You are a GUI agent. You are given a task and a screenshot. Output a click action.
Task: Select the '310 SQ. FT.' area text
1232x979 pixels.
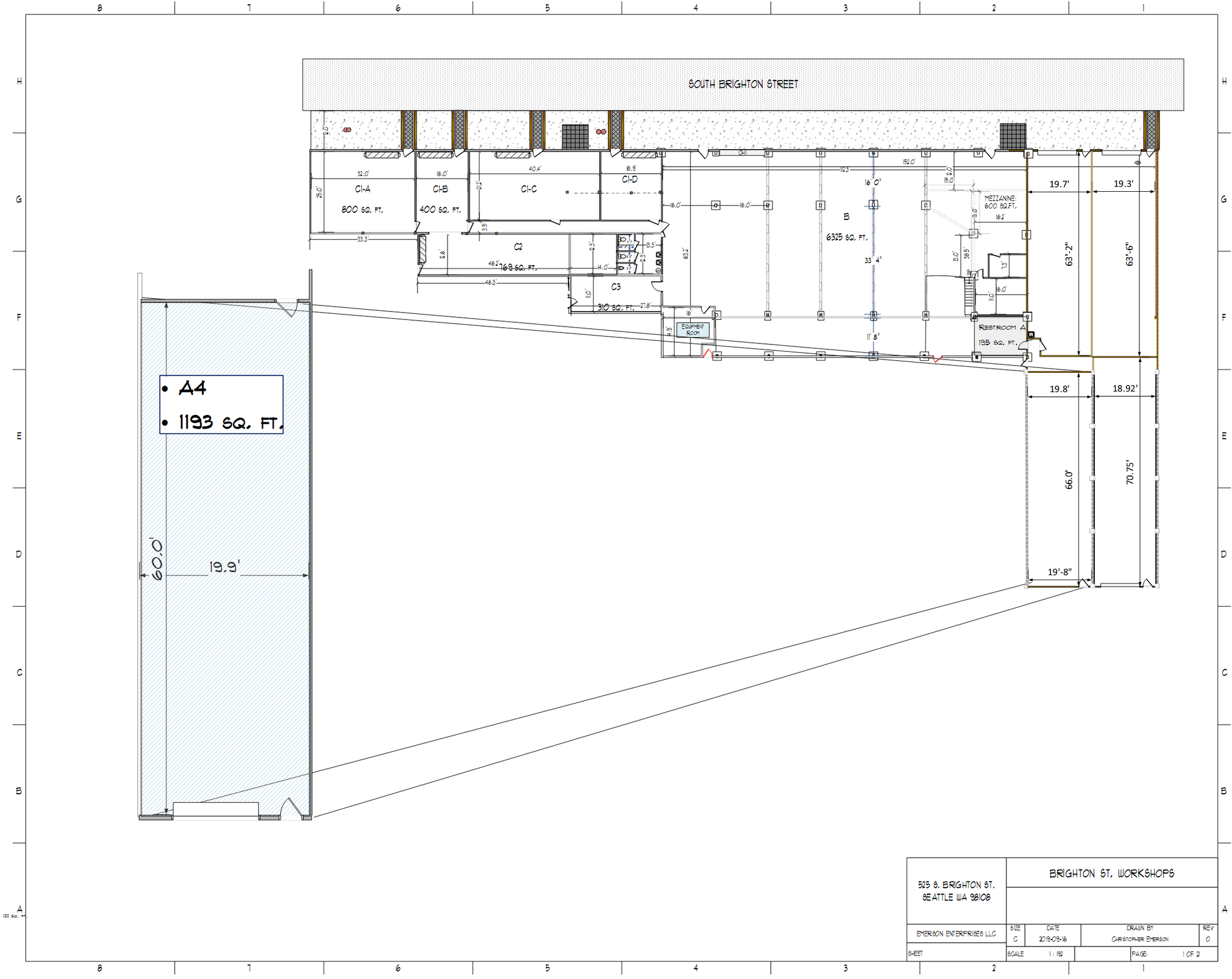pos(615,307)
